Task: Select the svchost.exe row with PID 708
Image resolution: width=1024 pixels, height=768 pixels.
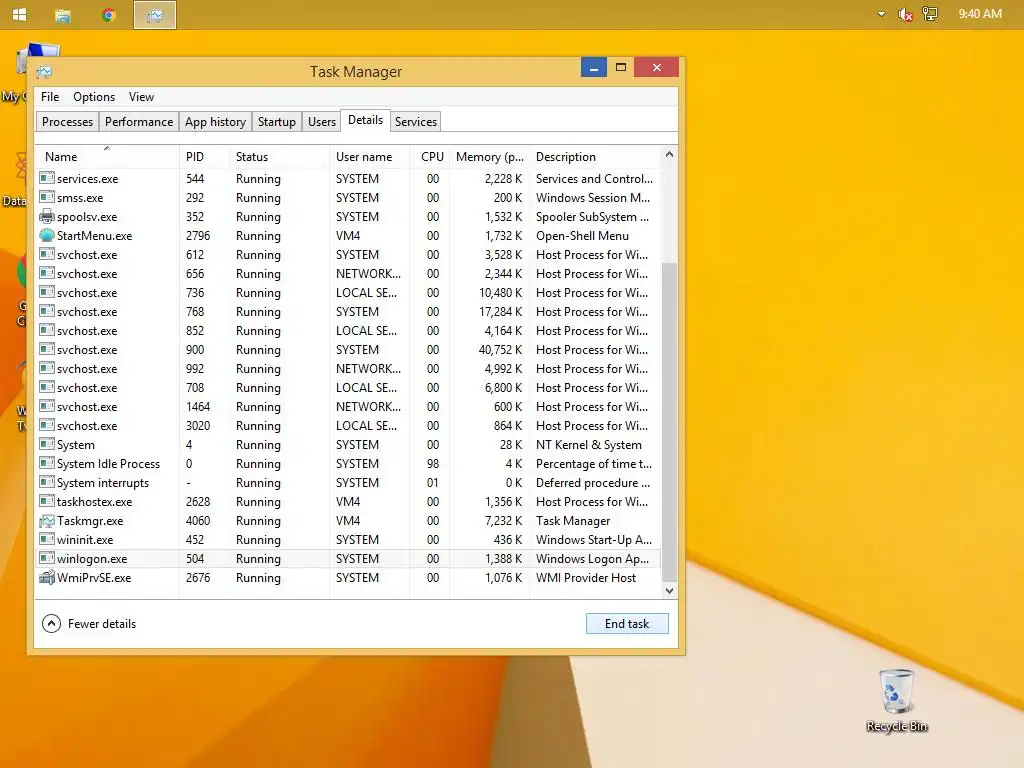Action: [349, 387]
